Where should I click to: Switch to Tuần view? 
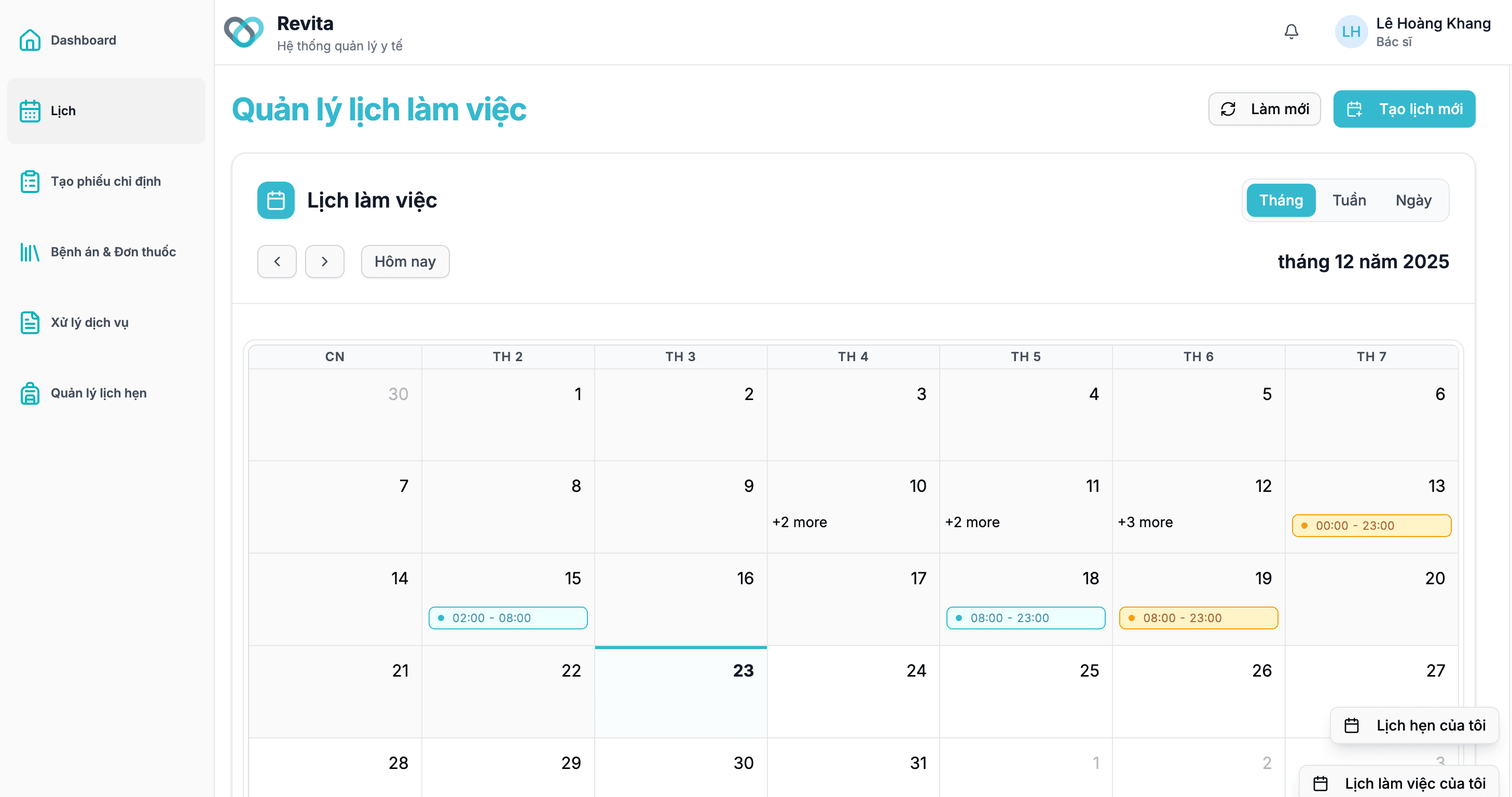1349,200
